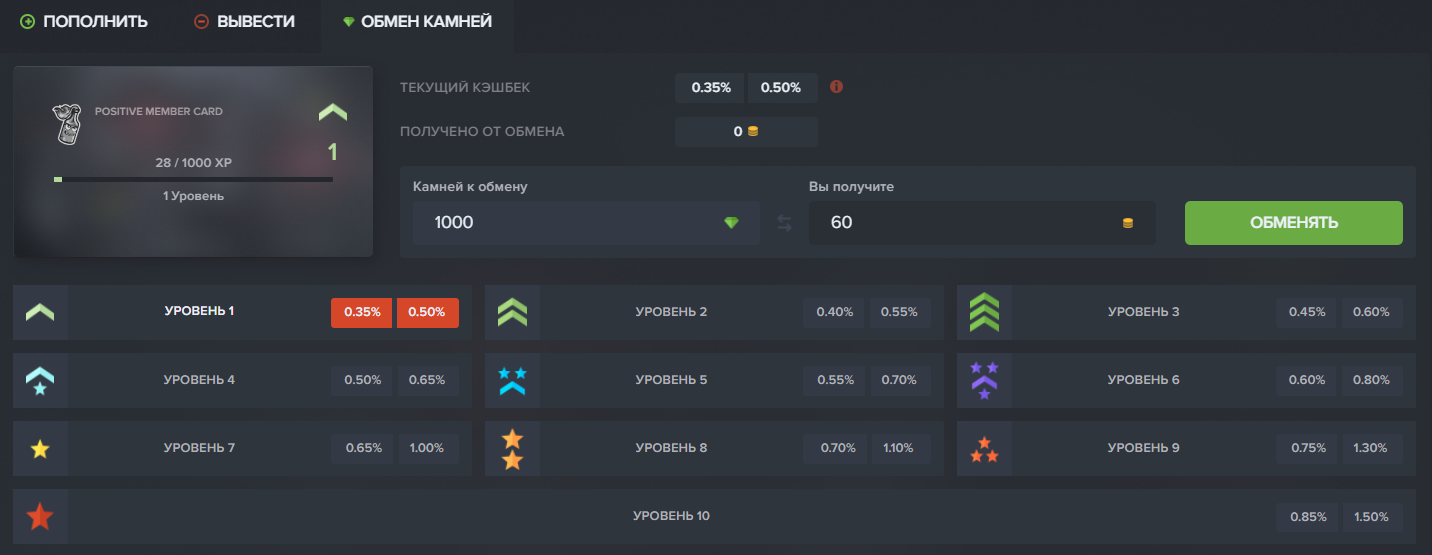
Task: Open the Пополнить tab
Action: [x=84, y=21]
